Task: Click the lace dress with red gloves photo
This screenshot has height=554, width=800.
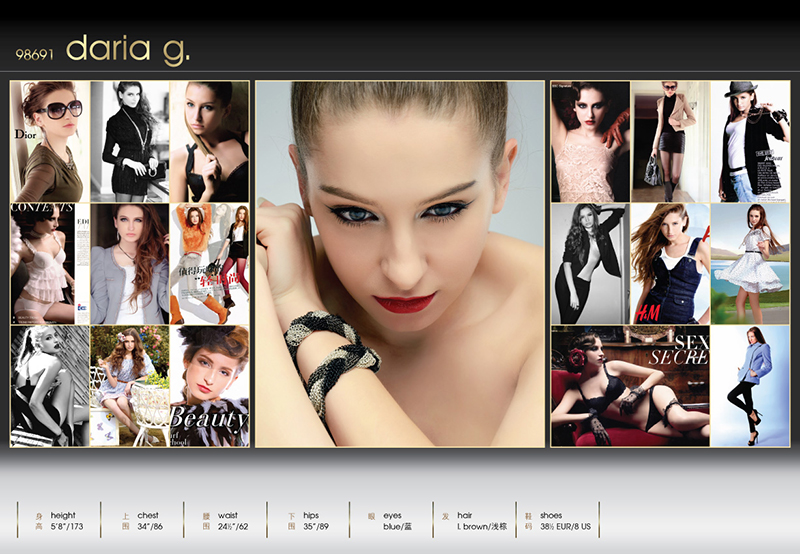Action: (590, 141)
